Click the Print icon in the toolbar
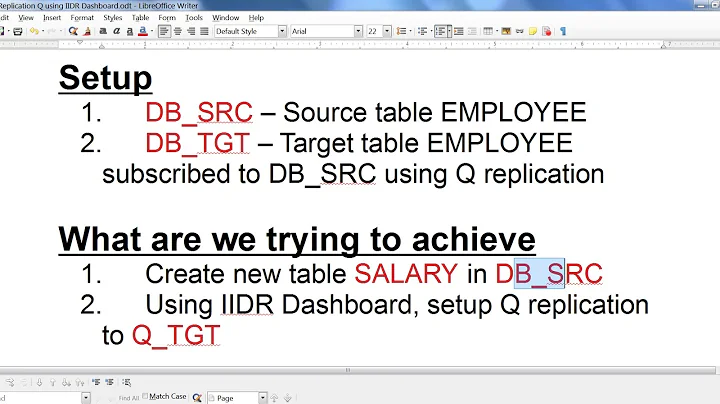Image resolution: width=720 pixels, height=404 pixels. click(18, 31)
